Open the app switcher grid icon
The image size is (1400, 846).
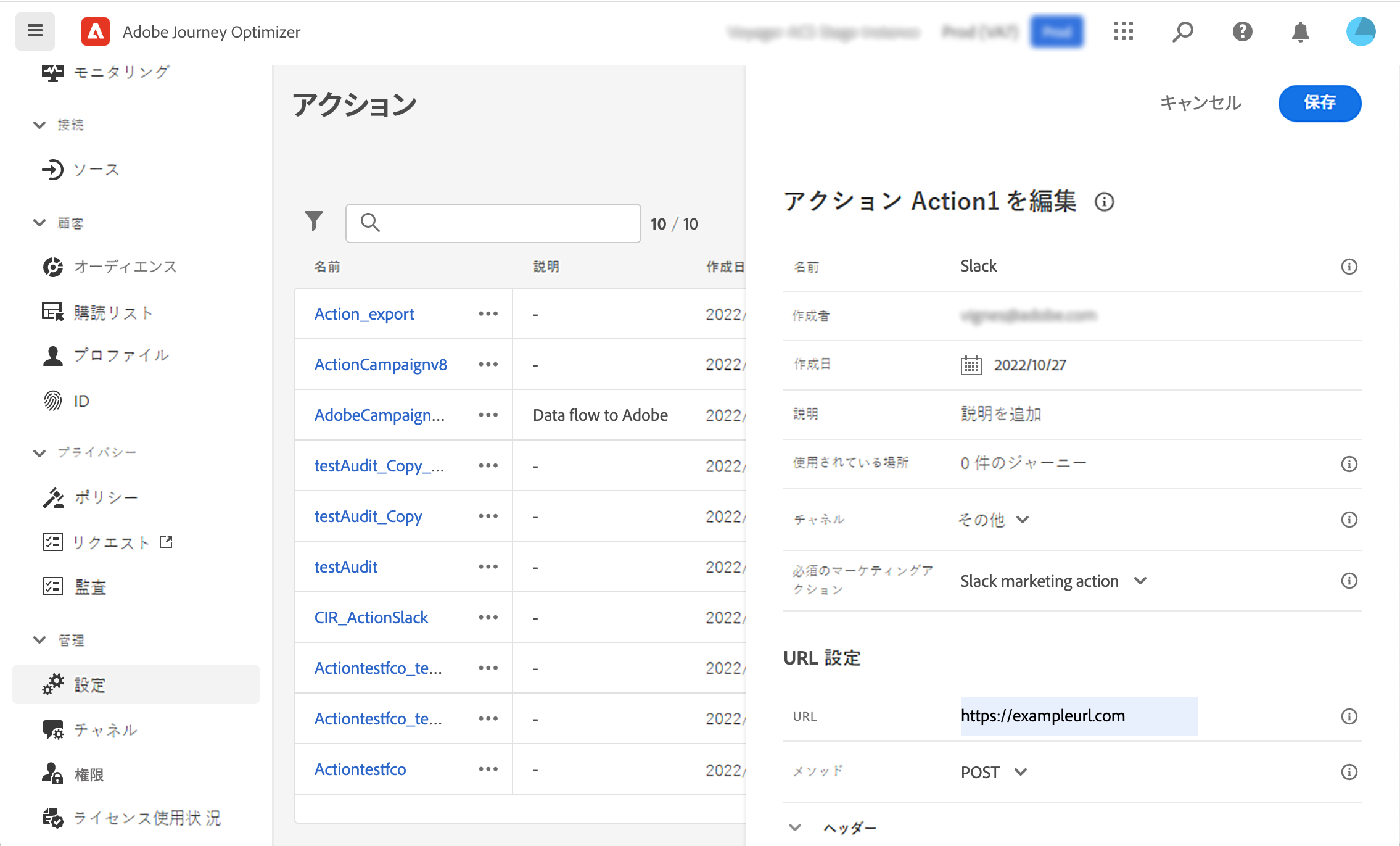click(x=1124, y=31)
